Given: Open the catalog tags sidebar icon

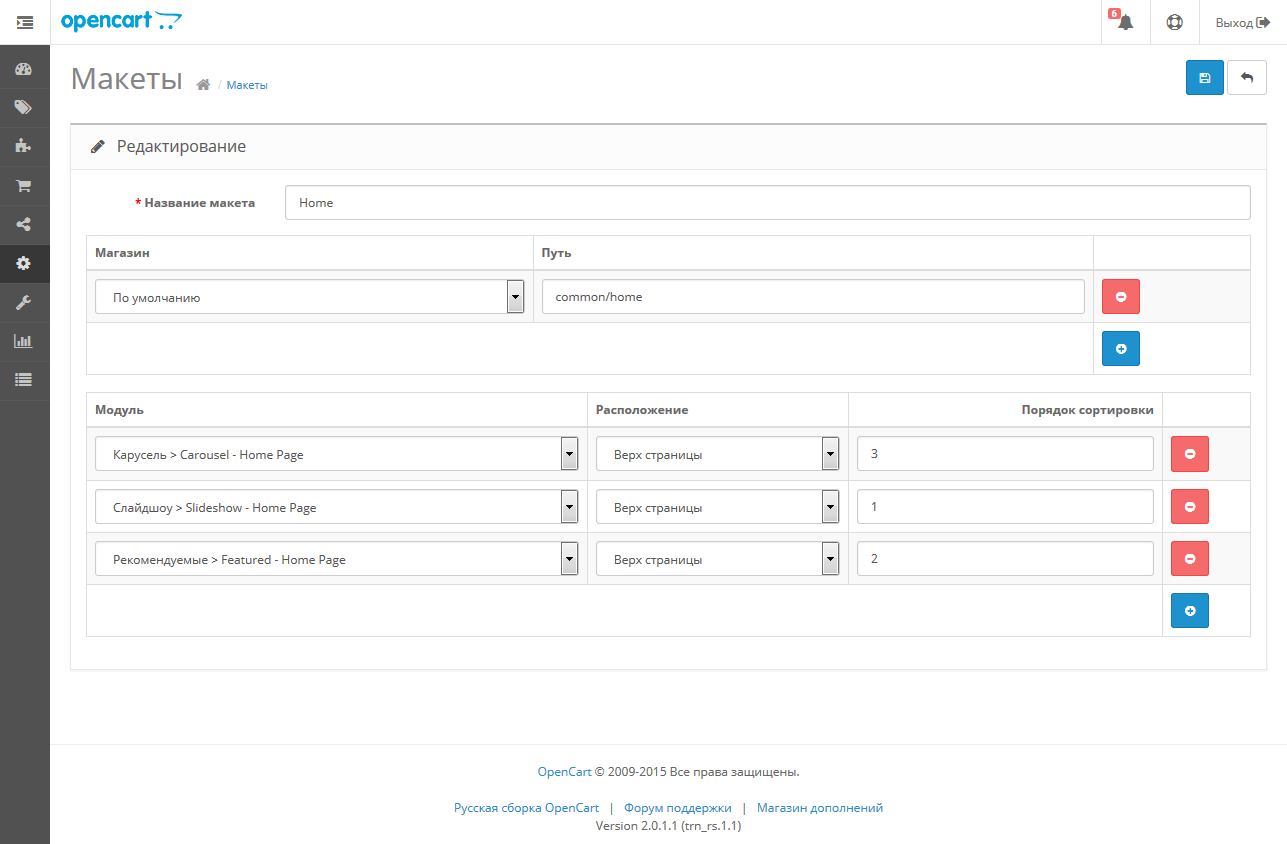Looking at the screenshot, I should 24,107.
